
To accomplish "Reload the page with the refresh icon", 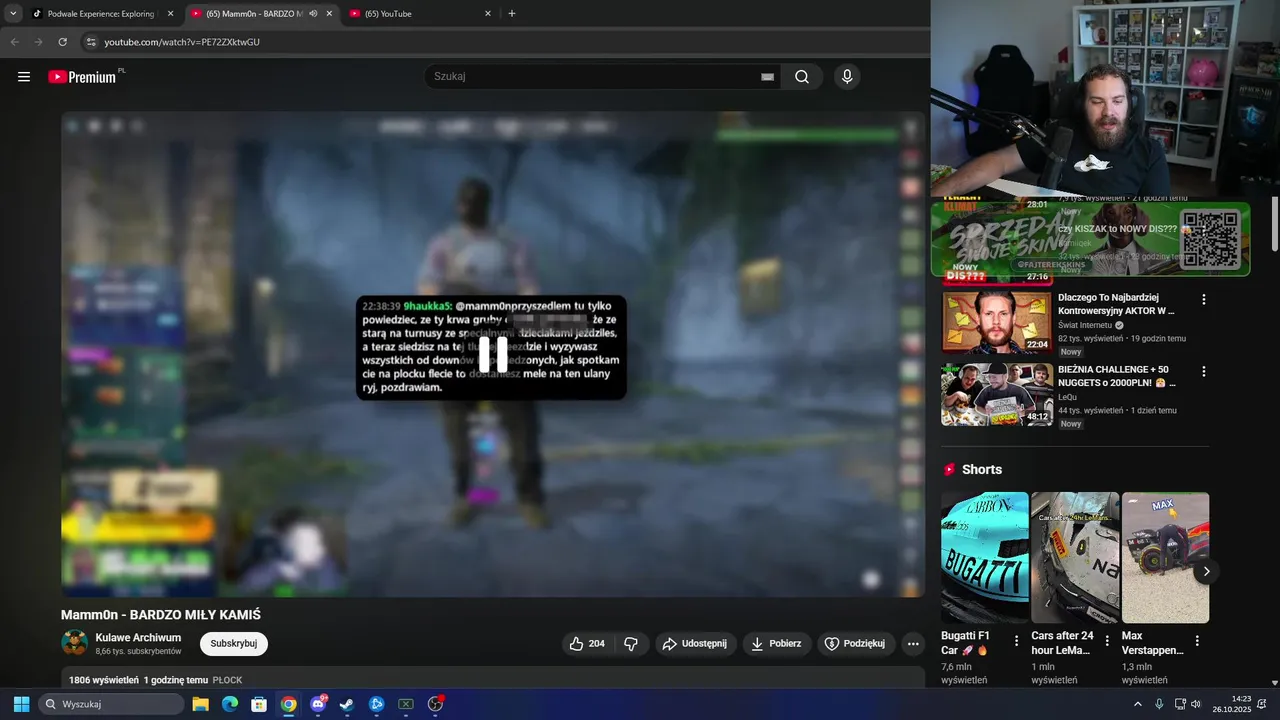I will [x=62, y=42].
